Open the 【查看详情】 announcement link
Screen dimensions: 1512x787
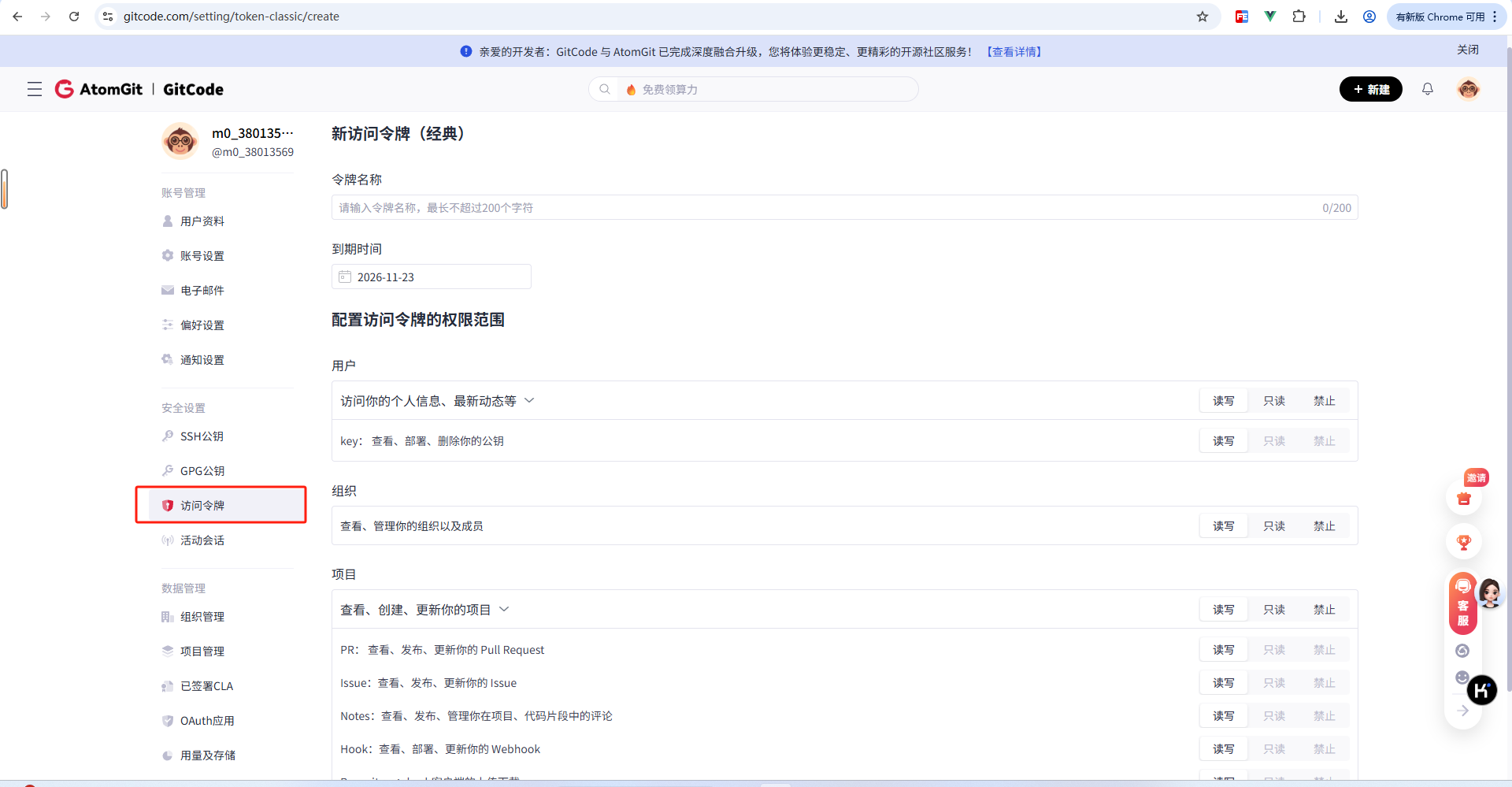pyautogui.click(x=1014, y=51)
